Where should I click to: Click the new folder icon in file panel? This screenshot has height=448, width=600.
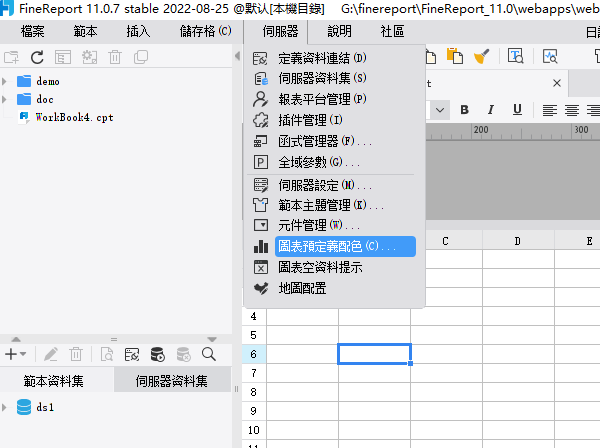11,57
